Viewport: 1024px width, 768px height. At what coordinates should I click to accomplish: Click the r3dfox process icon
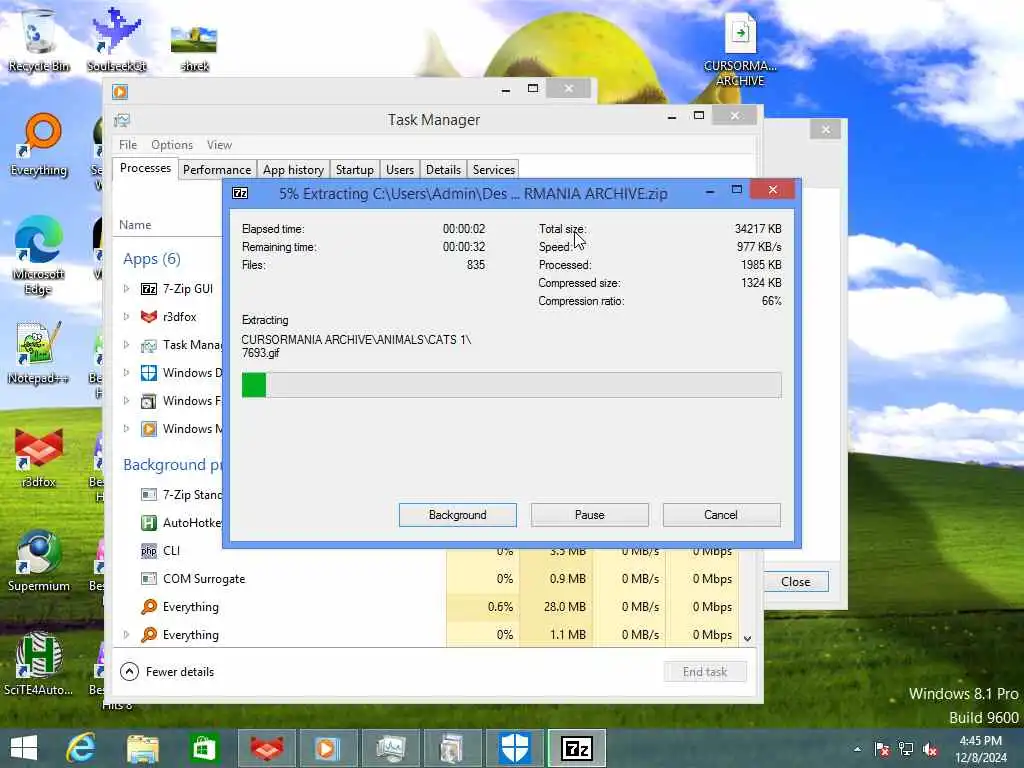[149, 317]
